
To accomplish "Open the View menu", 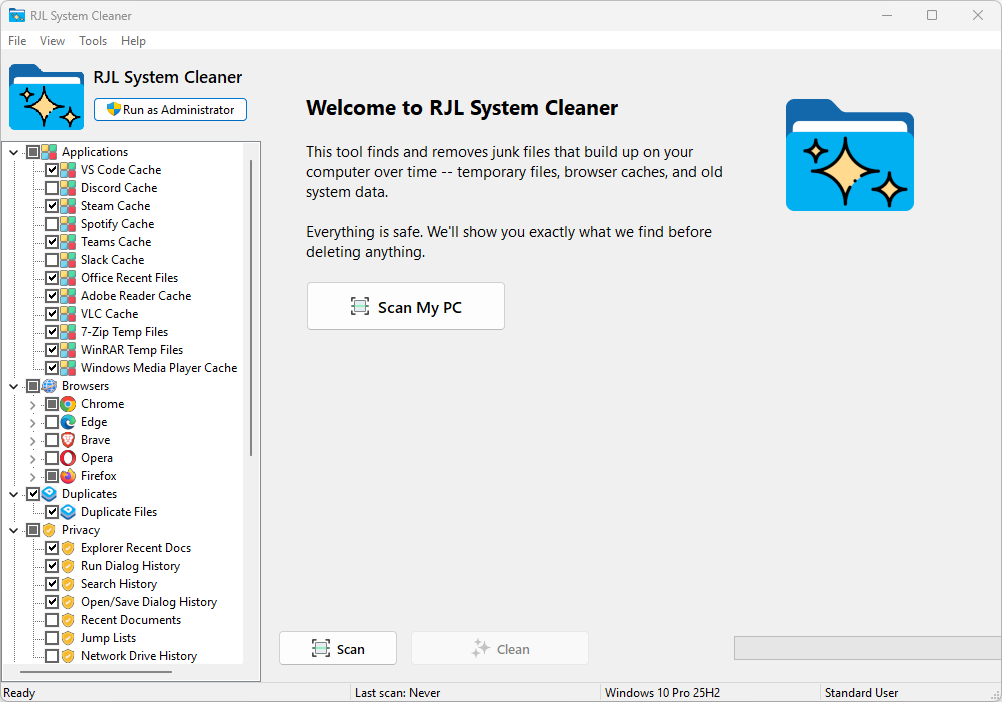I will tap(52, 41).
